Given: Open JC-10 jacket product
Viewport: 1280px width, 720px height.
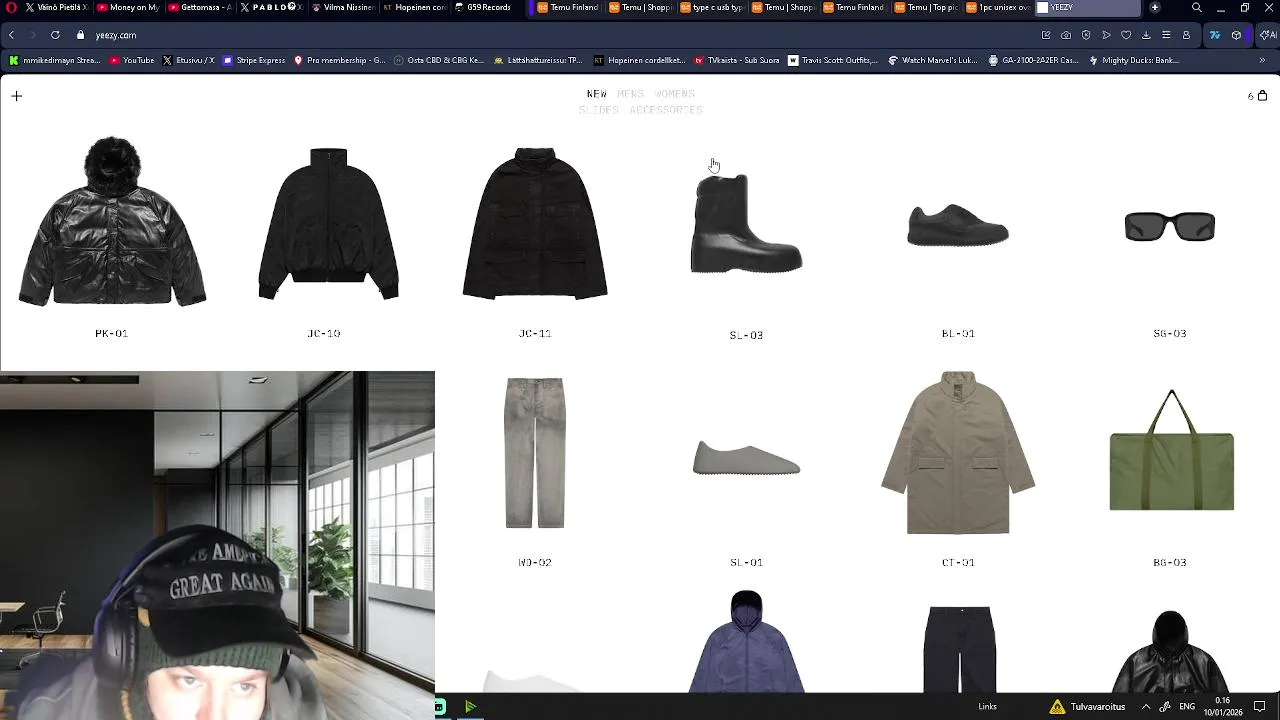Looking at the screenshot, I should (x=328, y=223).
